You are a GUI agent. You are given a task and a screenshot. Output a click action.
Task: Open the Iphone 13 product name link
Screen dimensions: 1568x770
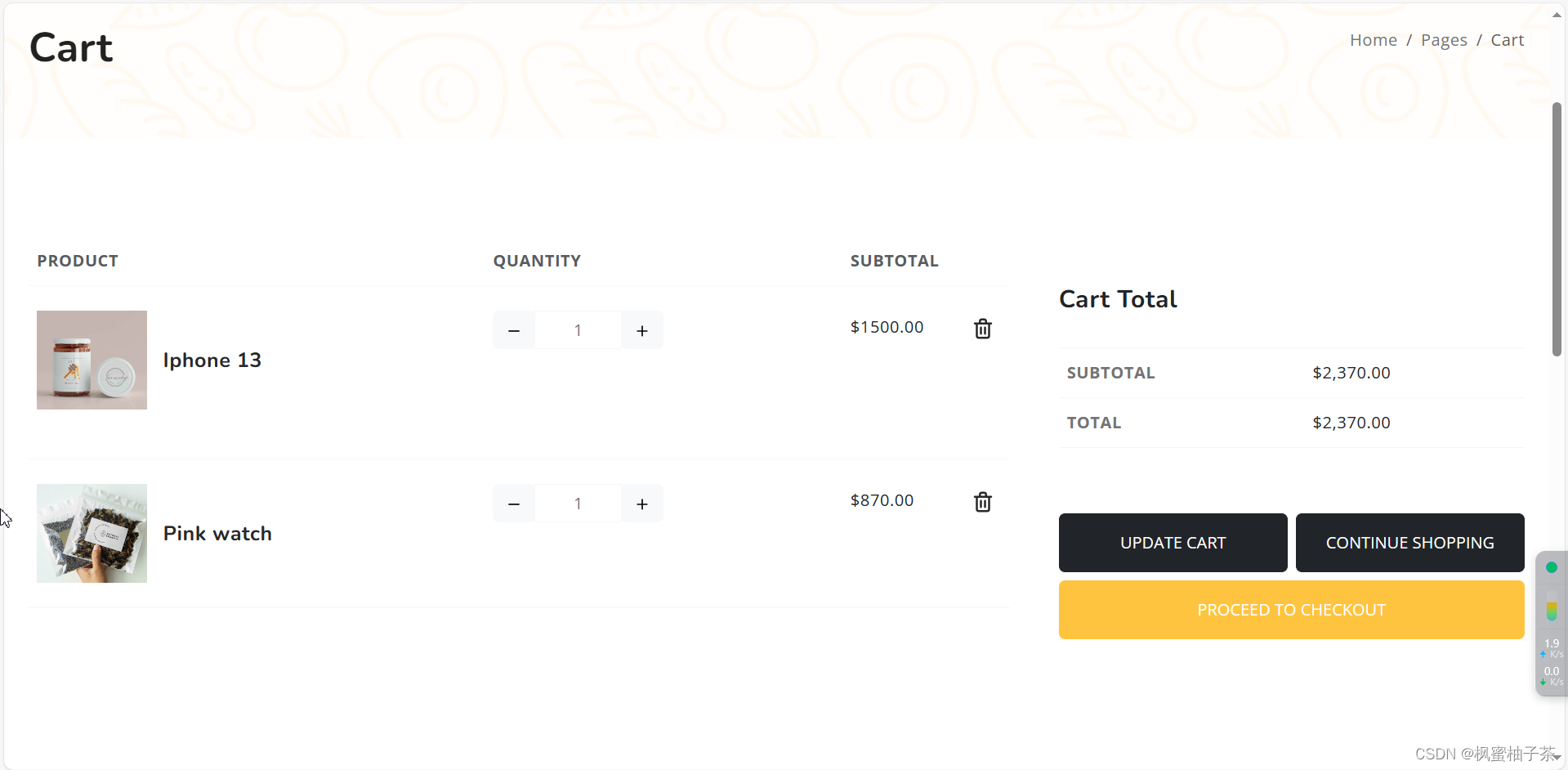pyautogui.click(x=212, y=360)
